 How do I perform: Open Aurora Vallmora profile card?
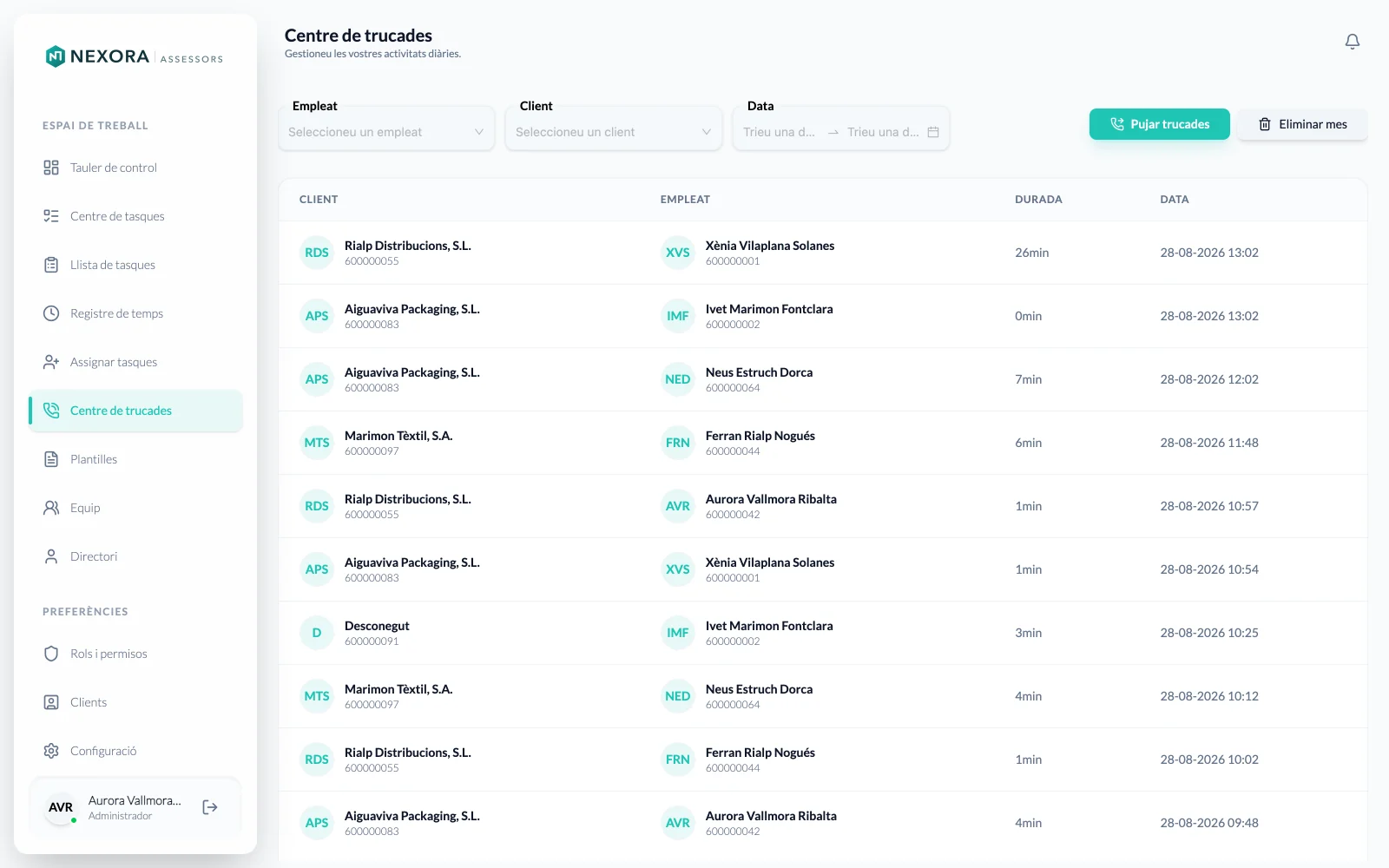(x=135, y=807)
